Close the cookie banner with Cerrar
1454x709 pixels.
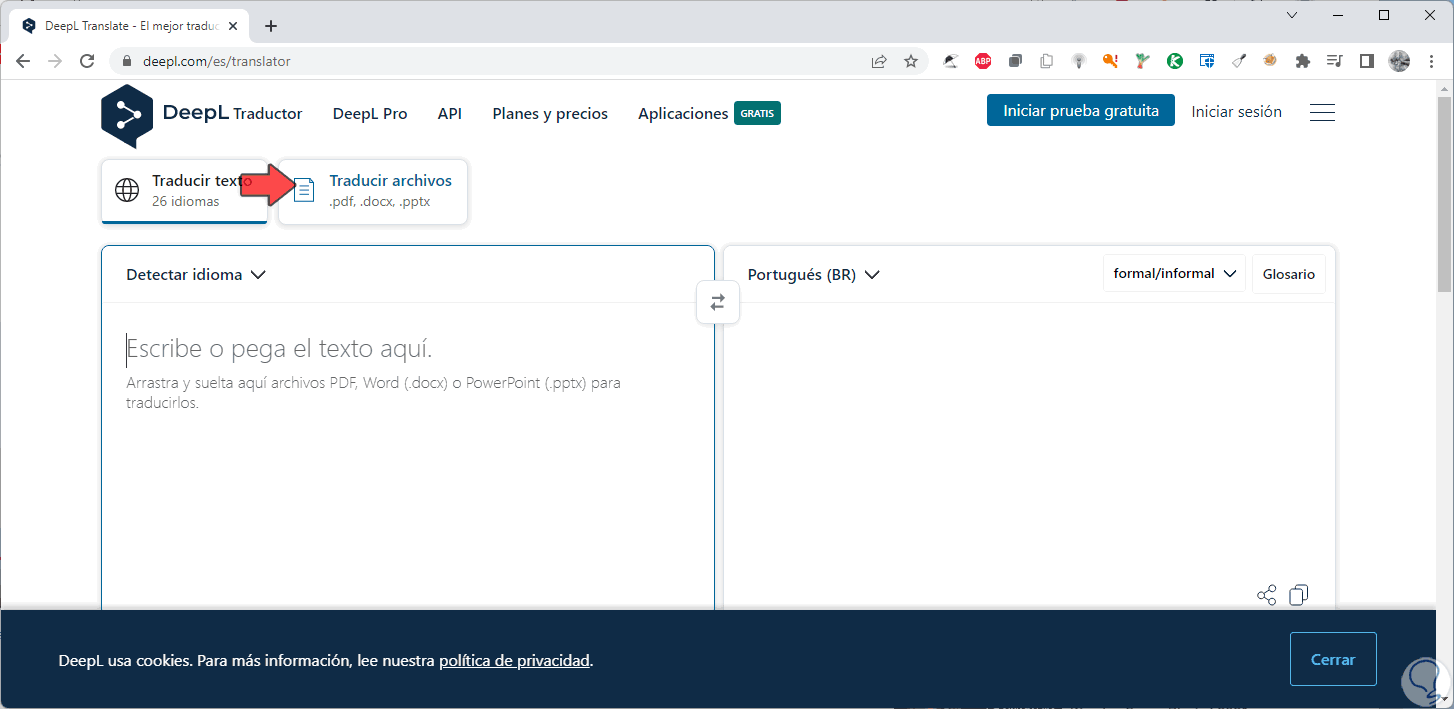point(1333,660)
